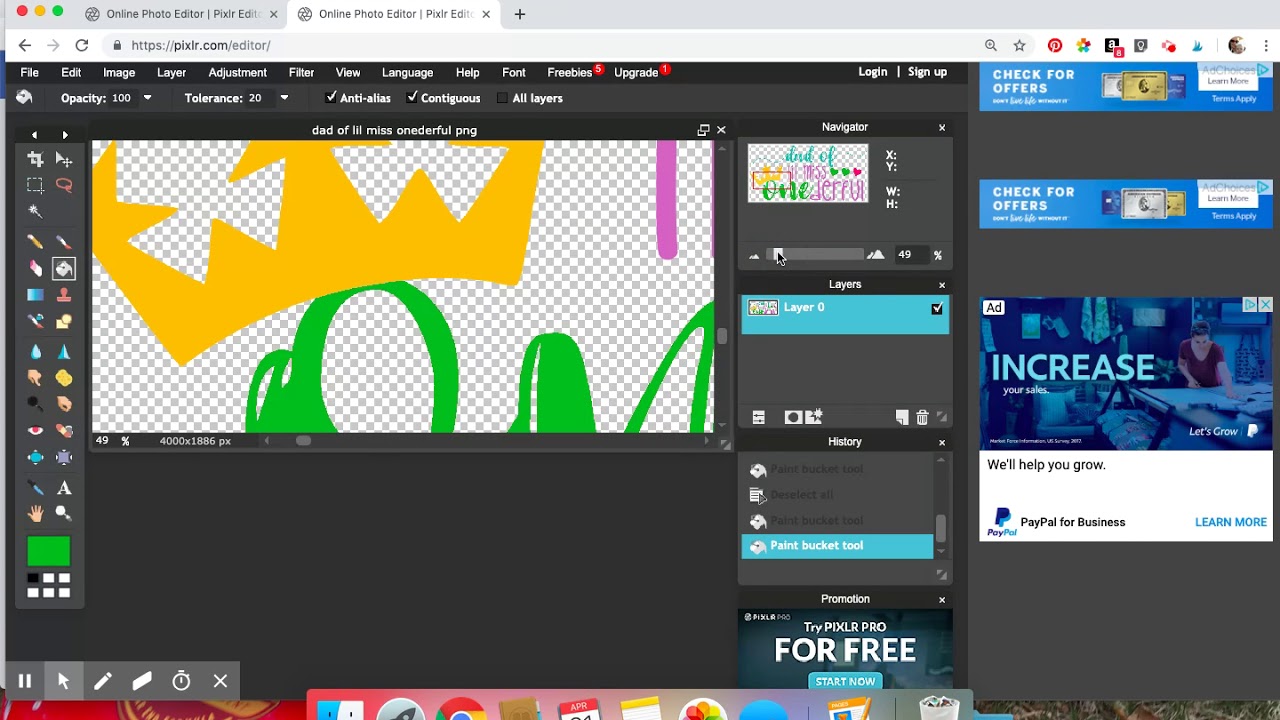
Task: Select the Dodge tool
Action: (x=35, y=404)
